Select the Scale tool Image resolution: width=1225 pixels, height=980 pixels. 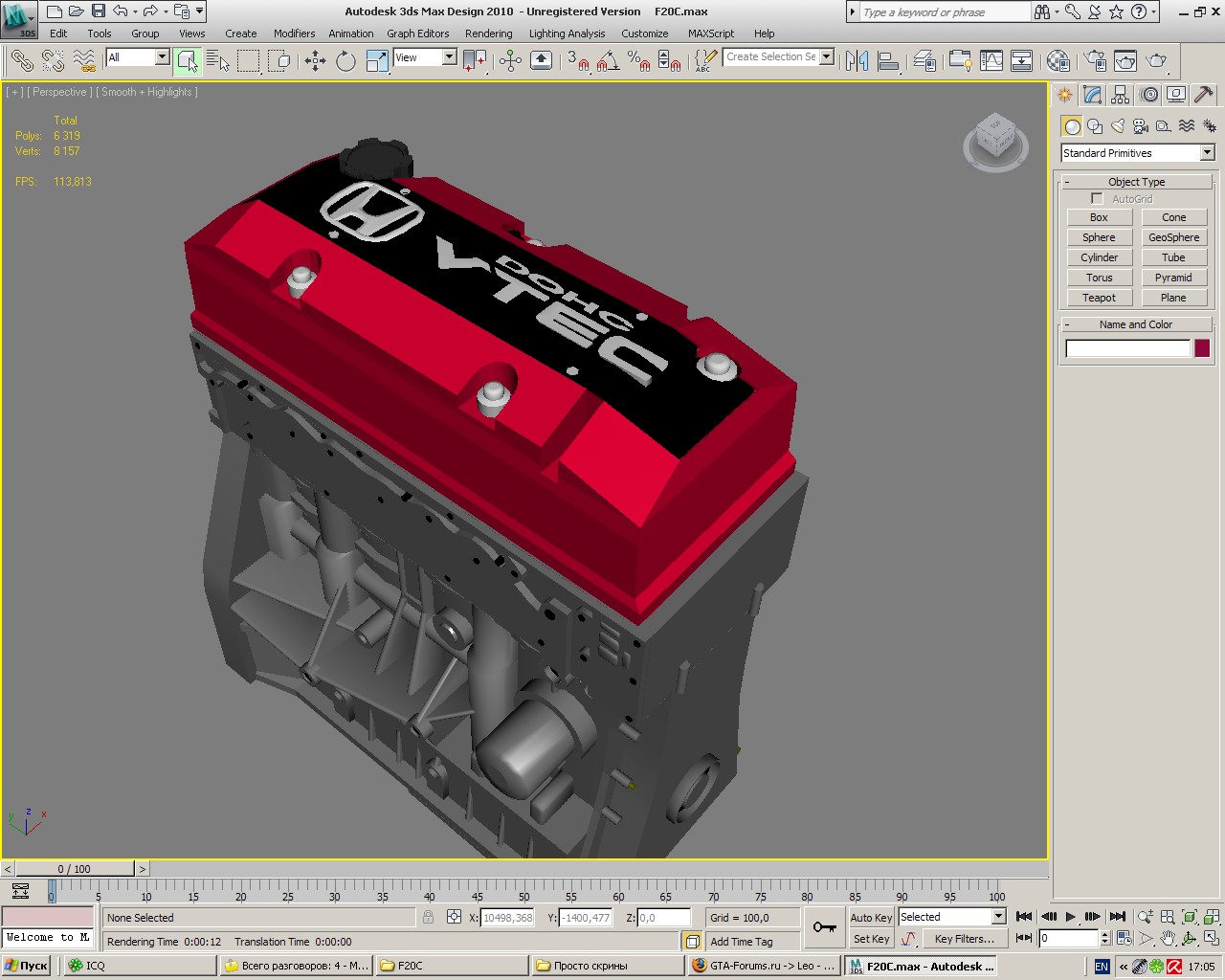point(377,61)
